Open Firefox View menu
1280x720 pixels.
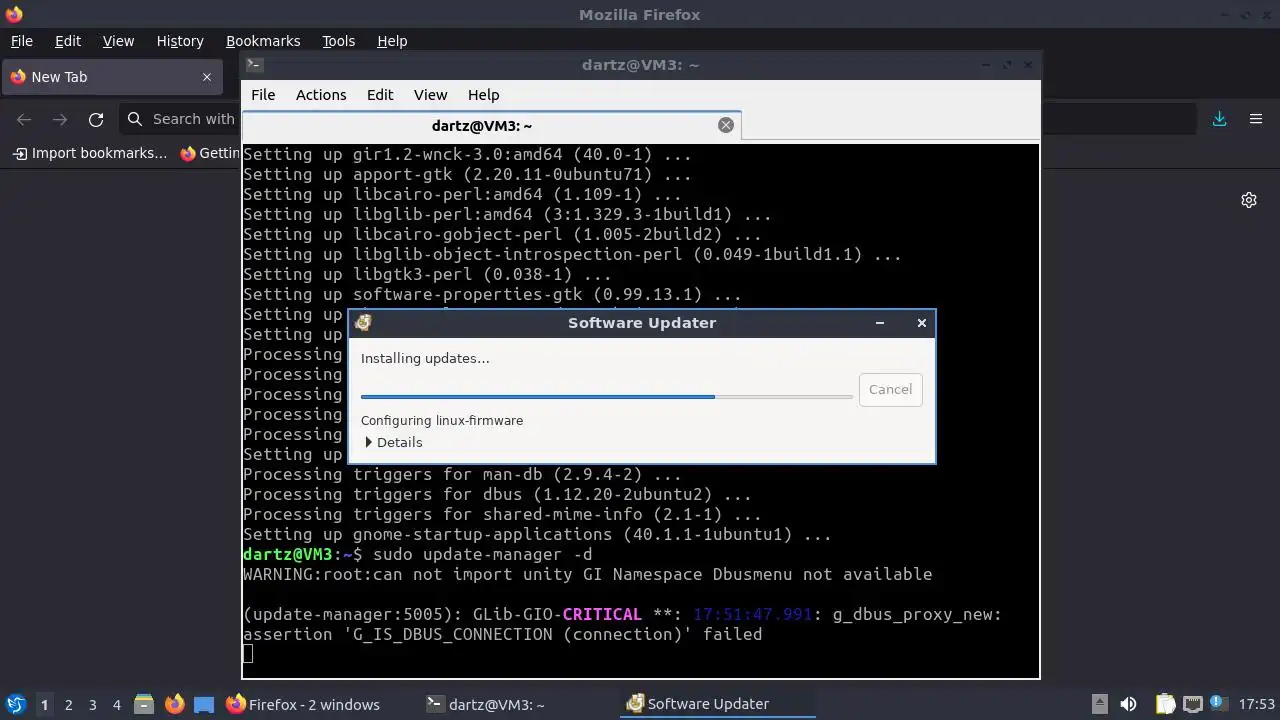tap(118, 41)
